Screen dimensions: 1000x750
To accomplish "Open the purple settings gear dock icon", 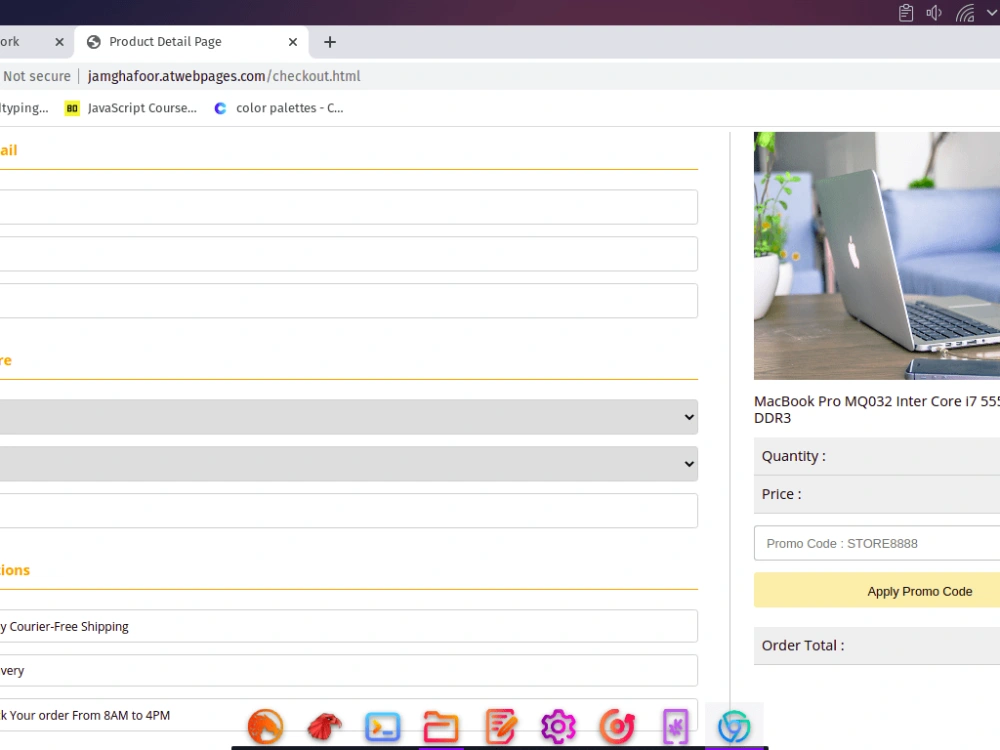I will point(558,726).
